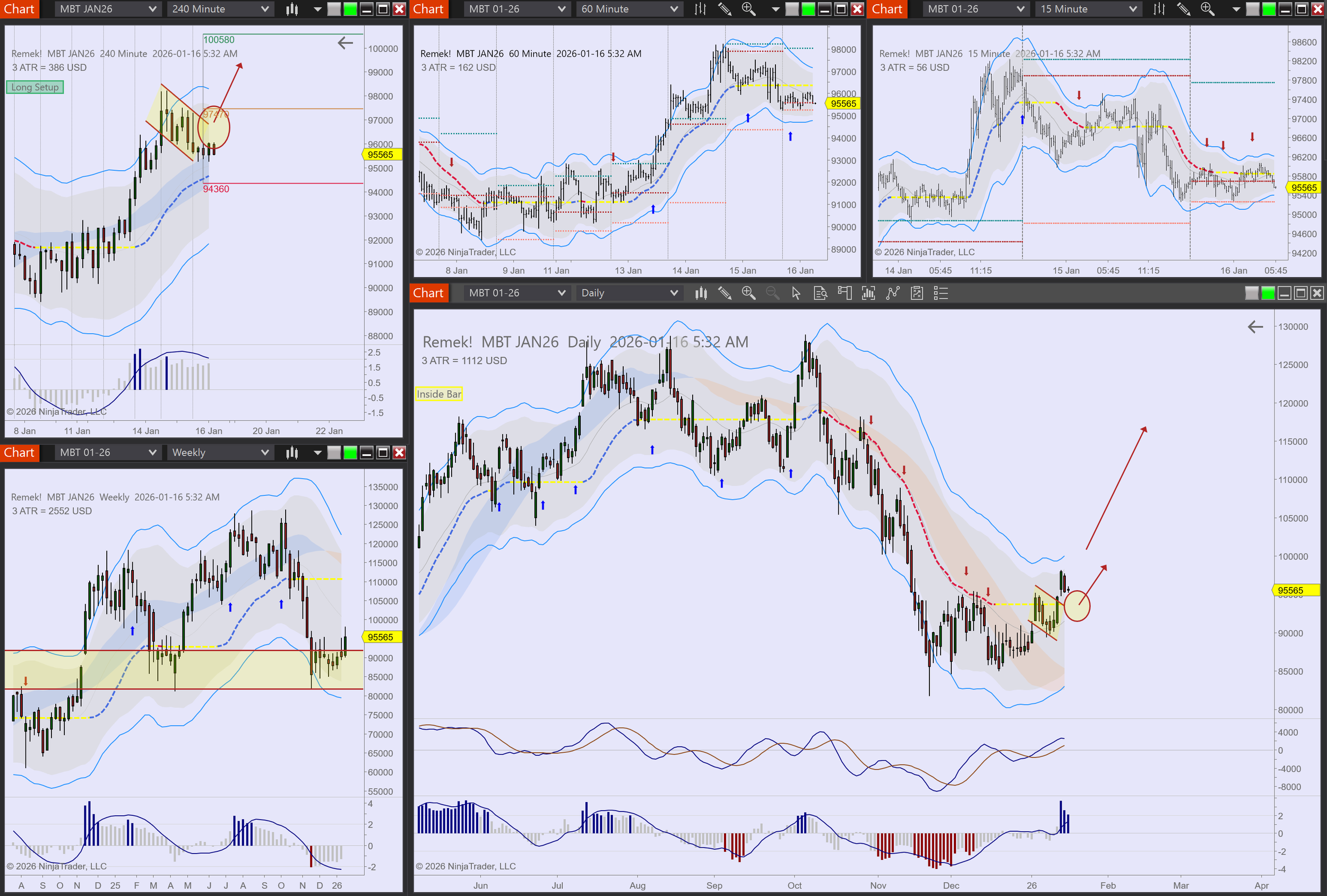Toggle the green link button on the Daily chart
The height and width of the screenshot is (896, 1327).
point(1268,293)
